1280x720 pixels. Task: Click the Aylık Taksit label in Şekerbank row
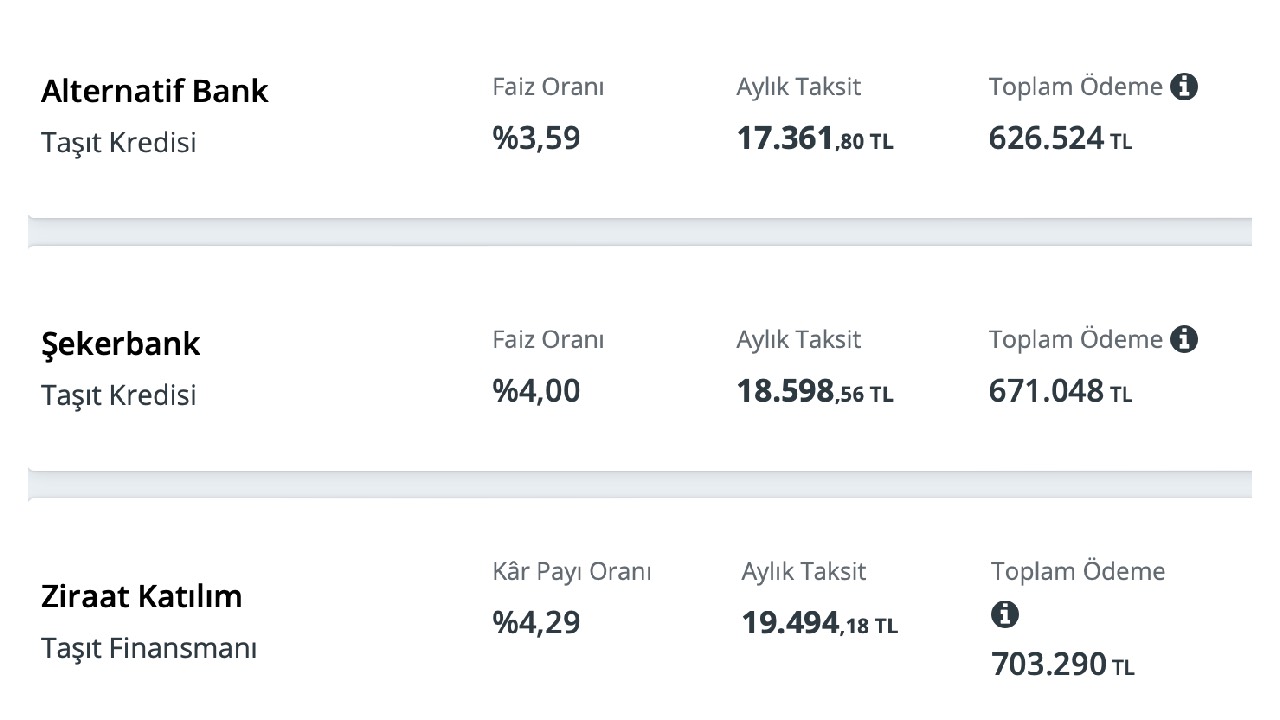pyautogui.click(x=799, y=340)
